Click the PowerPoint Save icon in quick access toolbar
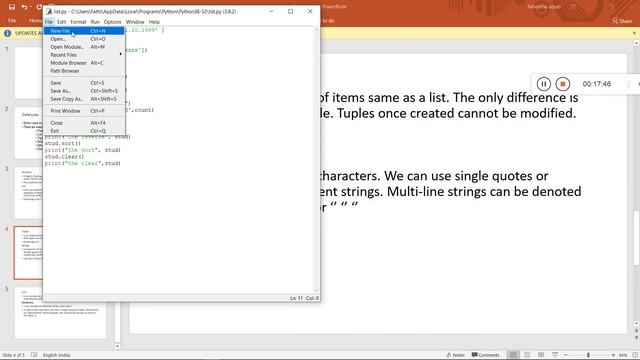This screenshot has width=640, height=360. [x=12, y=7]
